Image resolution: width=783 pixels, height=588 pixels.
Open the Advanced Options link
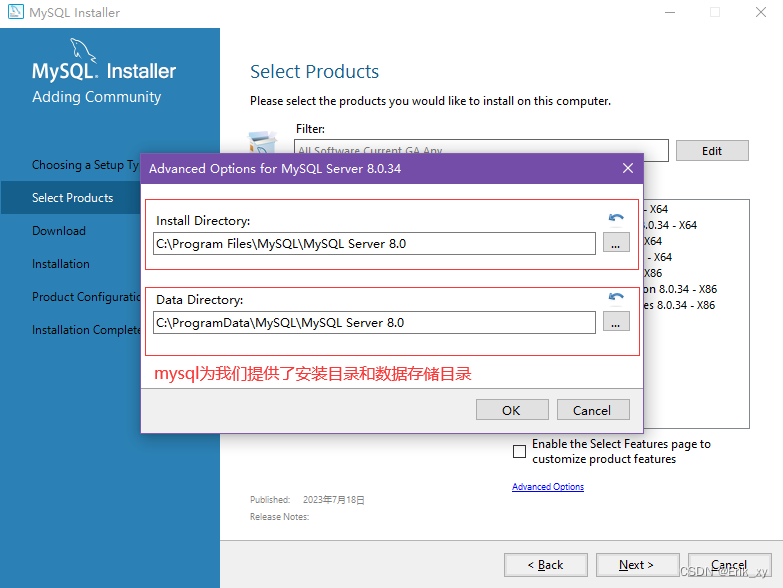point(548,487)
